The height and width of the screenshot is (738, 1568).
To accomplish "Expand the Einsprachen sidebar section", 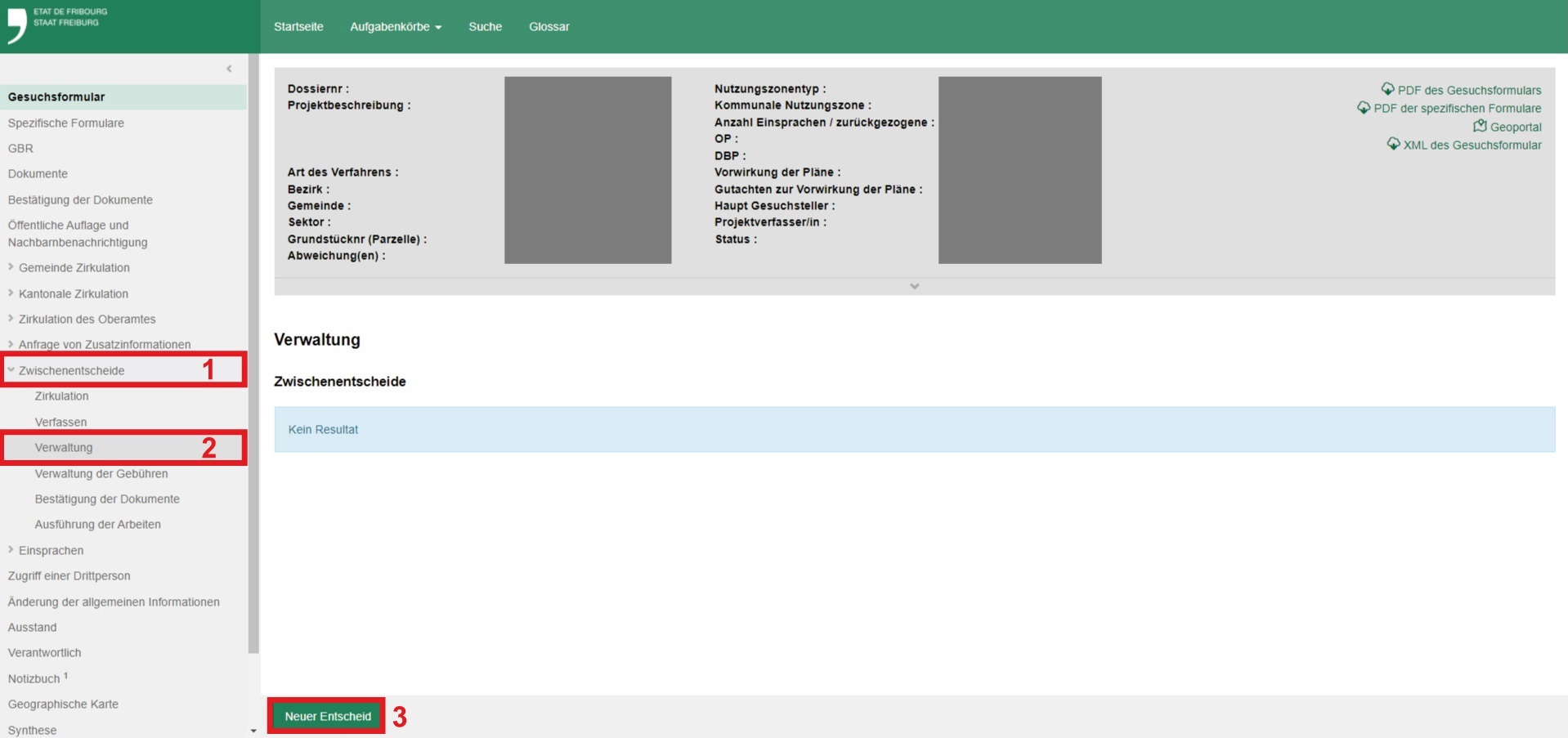I will coord(11,550).
